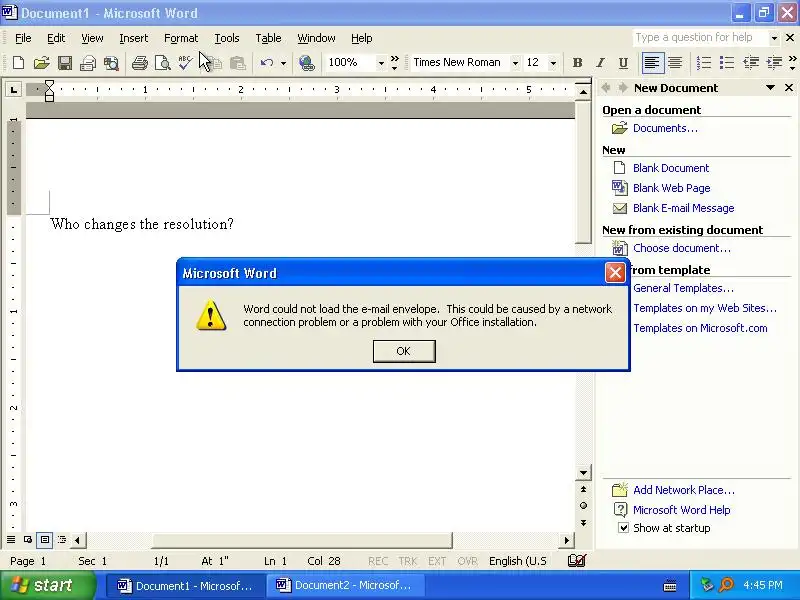Open the Zoom 100% dropdown
The height and width of the screenshot is (600, 800).
pyautogui.click(x=381, y=63)
